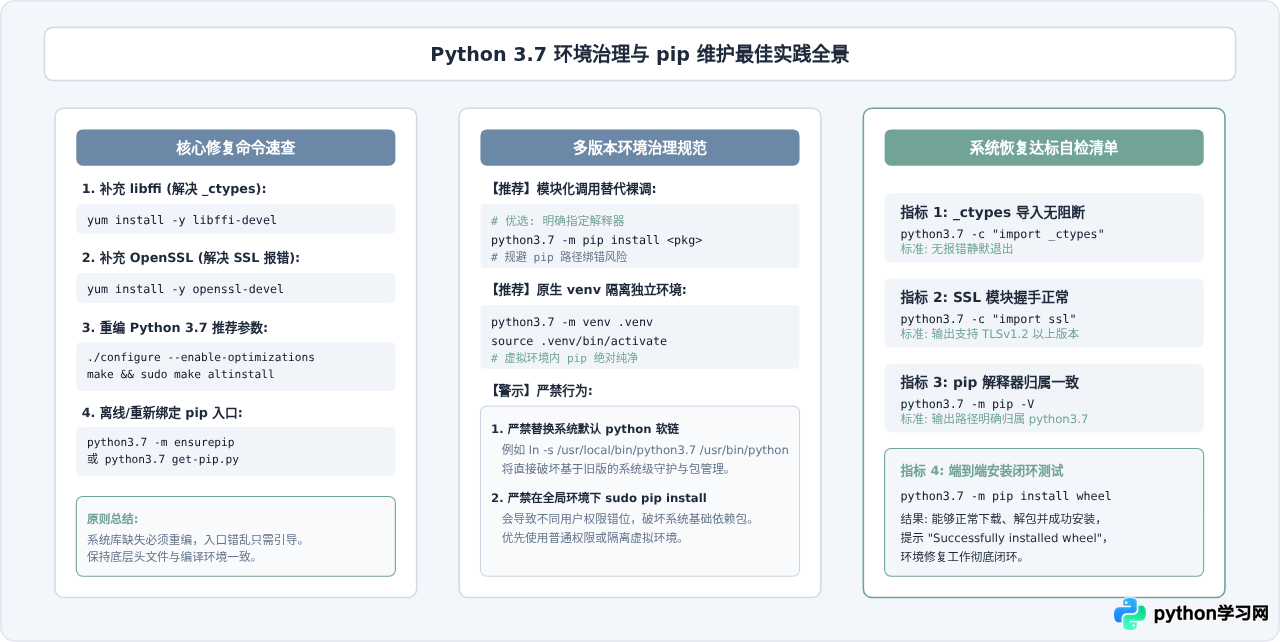
Task: Click the heading '【推荐】模块化调用替代裸调:'
Action: pos(571,189)
